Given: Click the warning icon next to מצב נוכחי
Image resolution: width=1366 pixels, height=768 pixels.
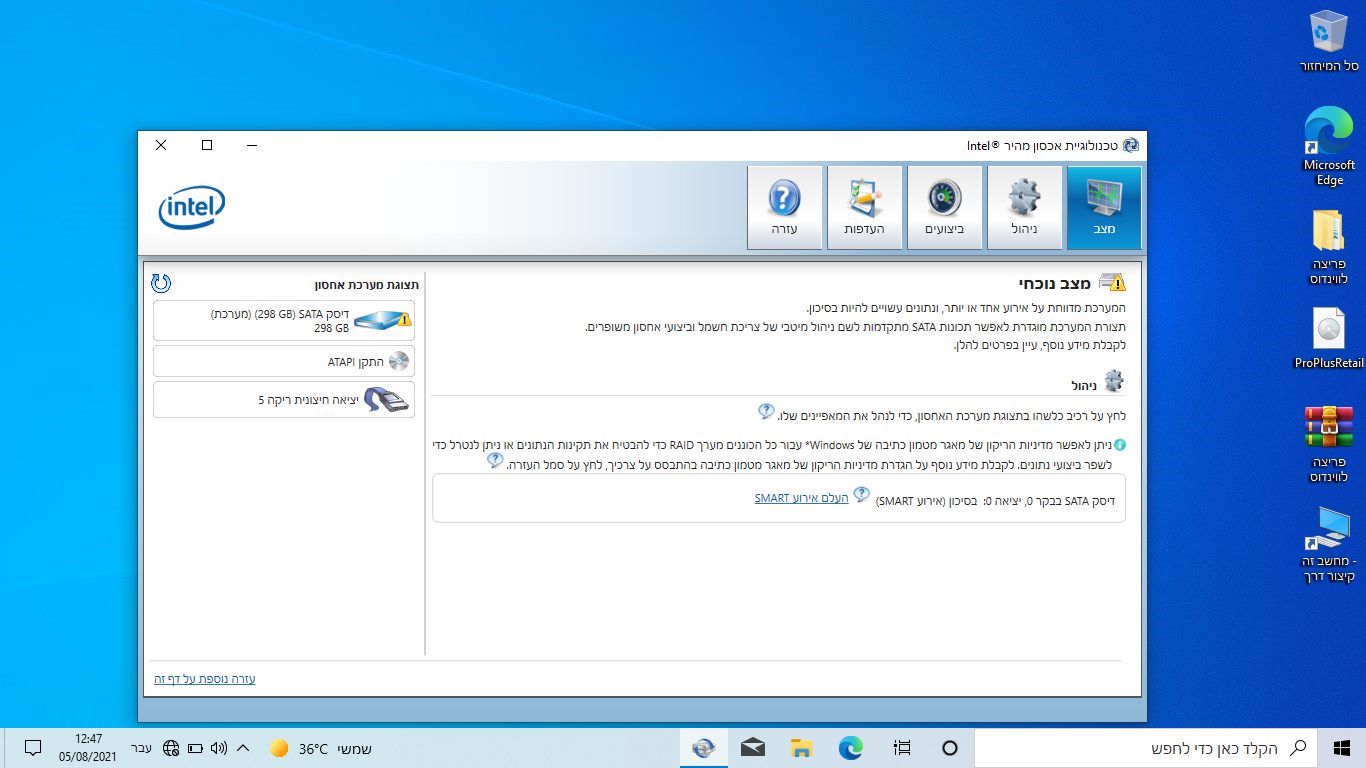Looking at the screenshot, I should coord(1112,284).
